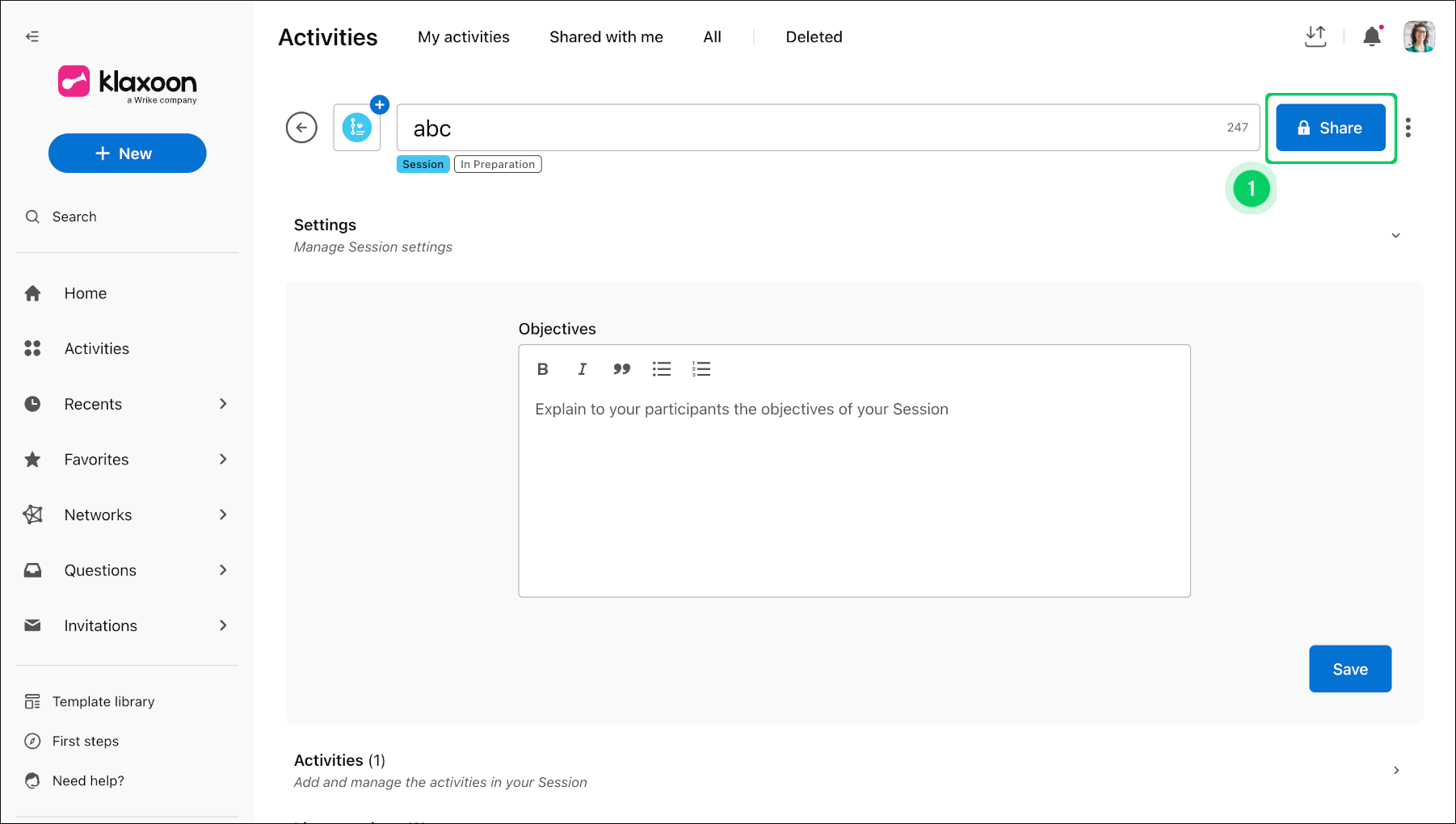Viewport: 1456px width, 824px height.
Task: Insert a numbered list in Objectives
Action: coord(701,369)
